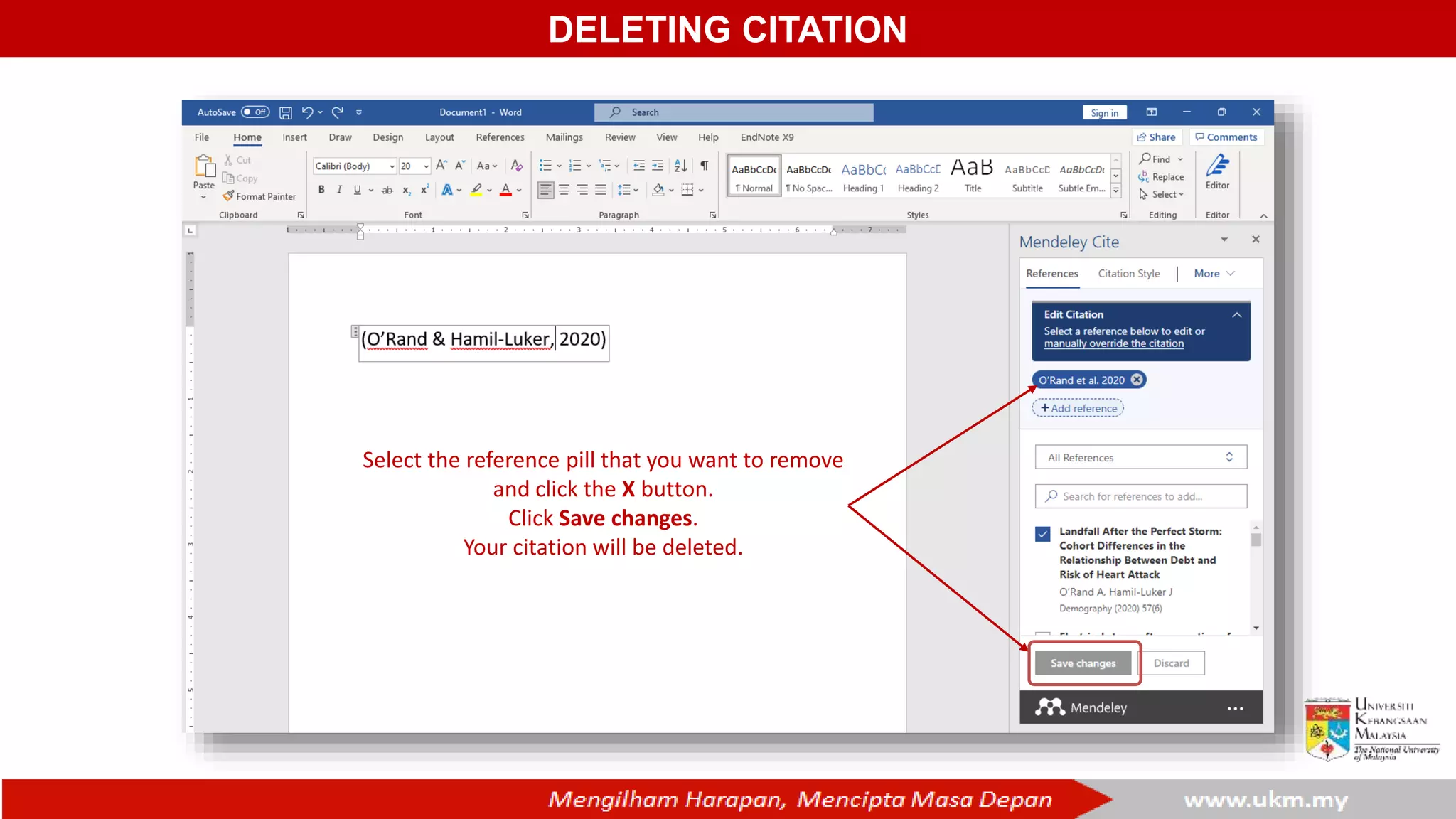The width and height of the screenshot is (1456, 819).
Task: Click Clear All Formatting icon
Action: point(517,166)
